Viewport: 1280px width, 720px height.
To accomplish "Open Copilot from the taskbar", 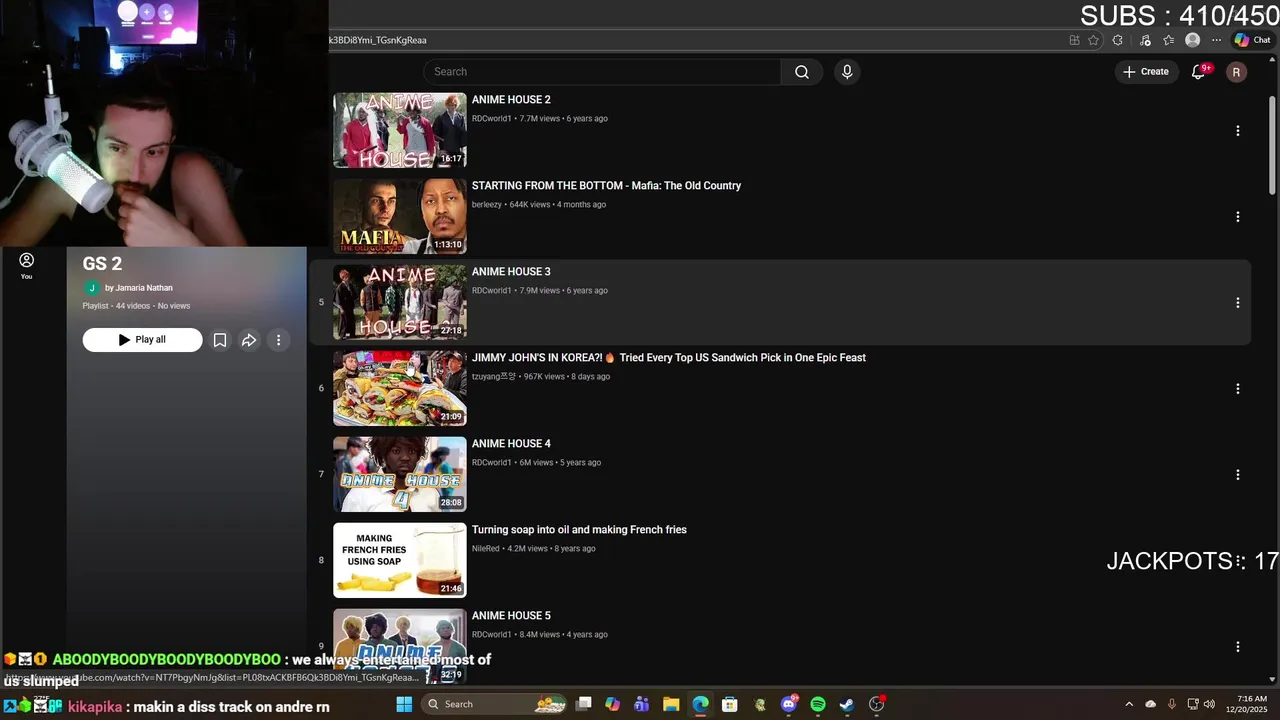I will [613, 704].
